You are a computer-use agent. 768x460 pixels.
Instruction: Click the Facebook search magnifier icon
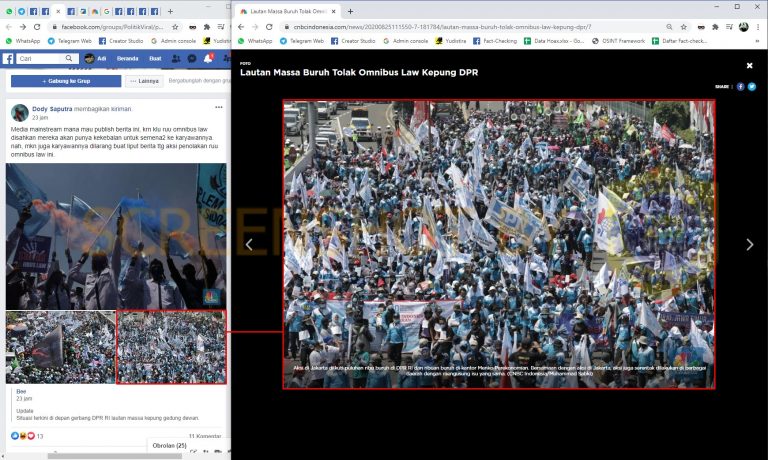(x=69, y=59)
